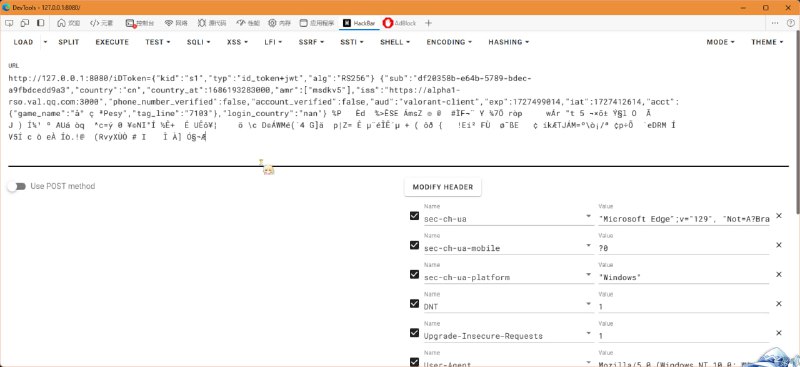Image resolution: width=800 pixels, height=367 pixels.
Task: Edit the "Windows" platform value field
Action: [684, 277]
